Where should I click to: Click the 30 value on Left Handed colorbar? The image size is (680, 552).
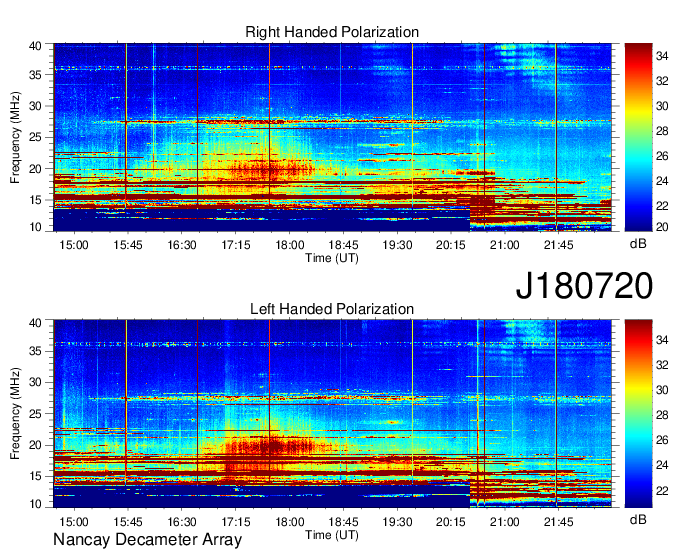click(x=662, y=390)
